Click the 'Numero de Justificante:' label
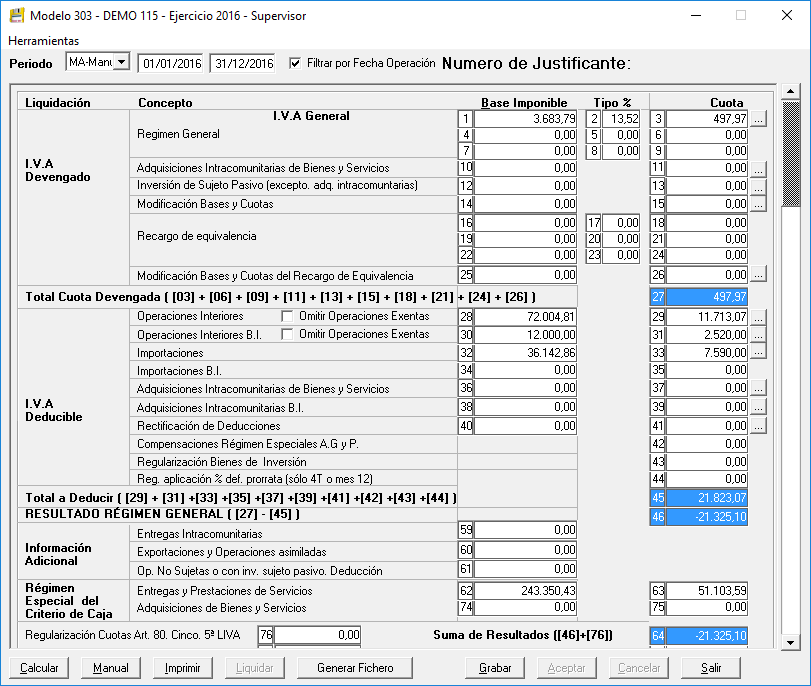The width and height of the screenshot is (811, 686). pyautogui.click(x=536, y=63)
